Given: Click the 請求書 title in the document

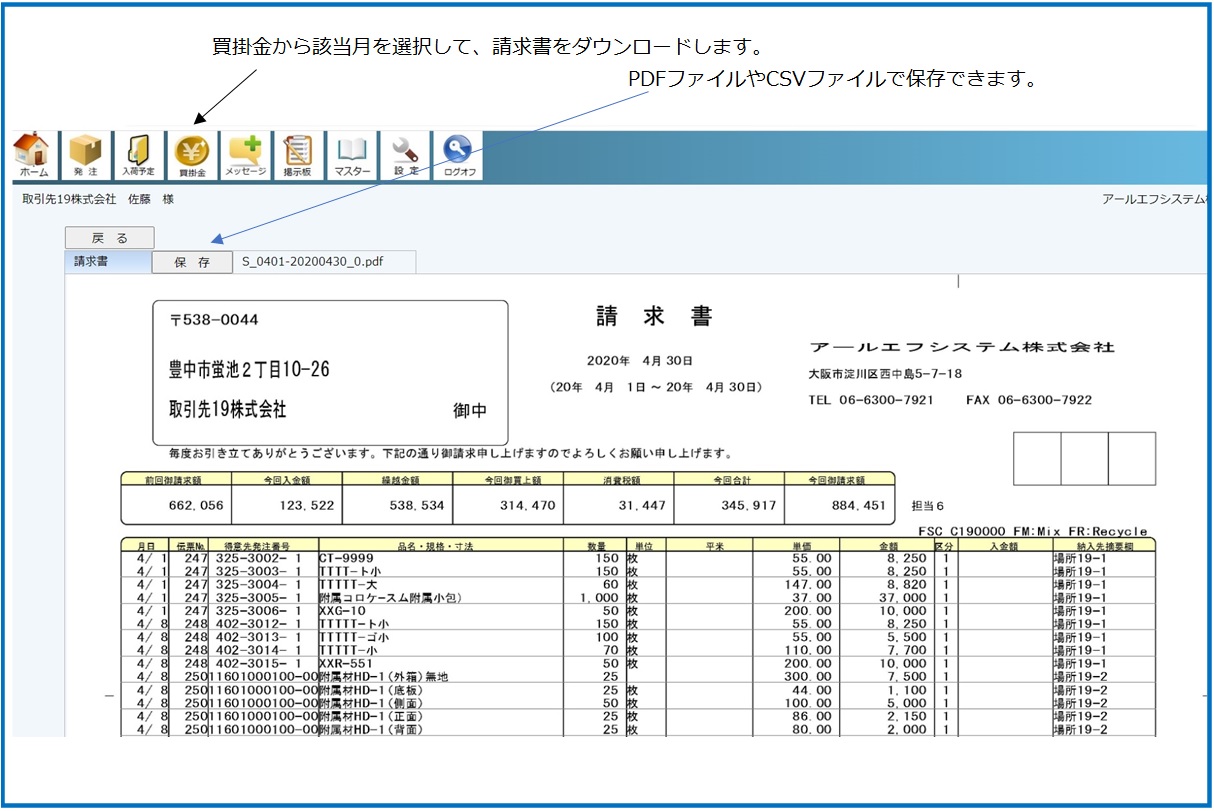Looking at the screenshot, I should (653, 317).
